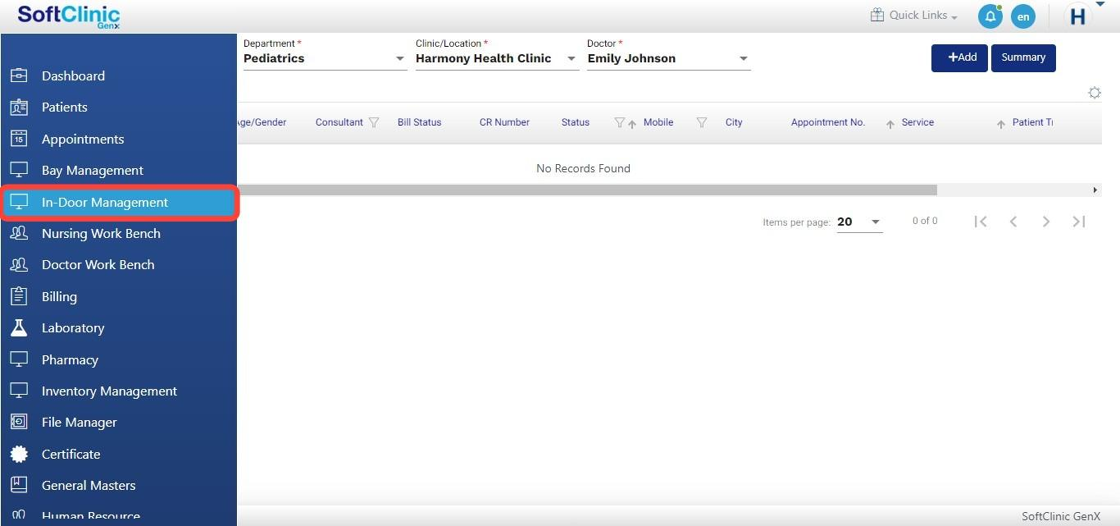This screenshot has width=1120, height=526.
Task: Click the +Add button
Action: (x=959, y=58)
